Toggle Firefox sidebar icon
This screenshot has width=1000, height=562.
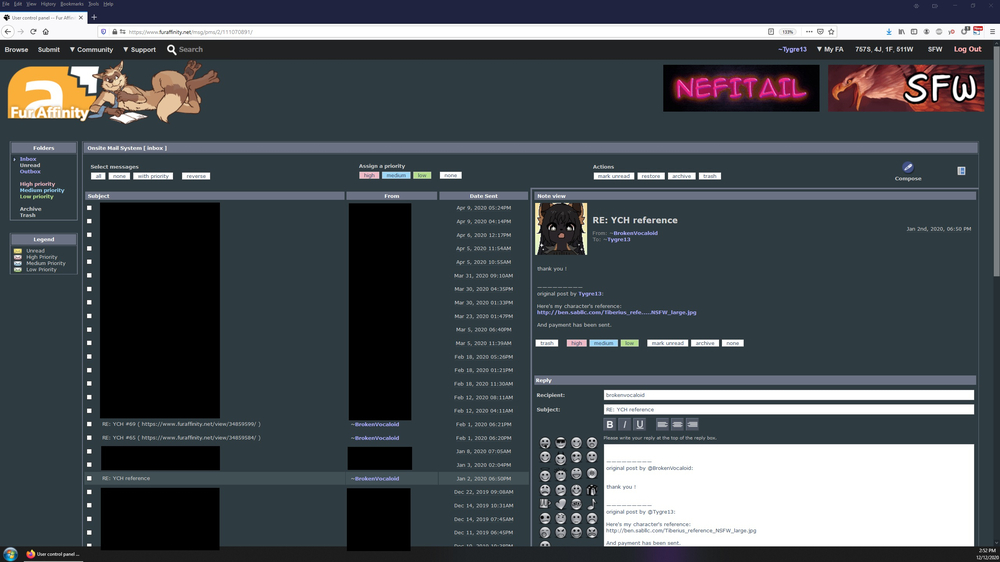click(914, 31)
